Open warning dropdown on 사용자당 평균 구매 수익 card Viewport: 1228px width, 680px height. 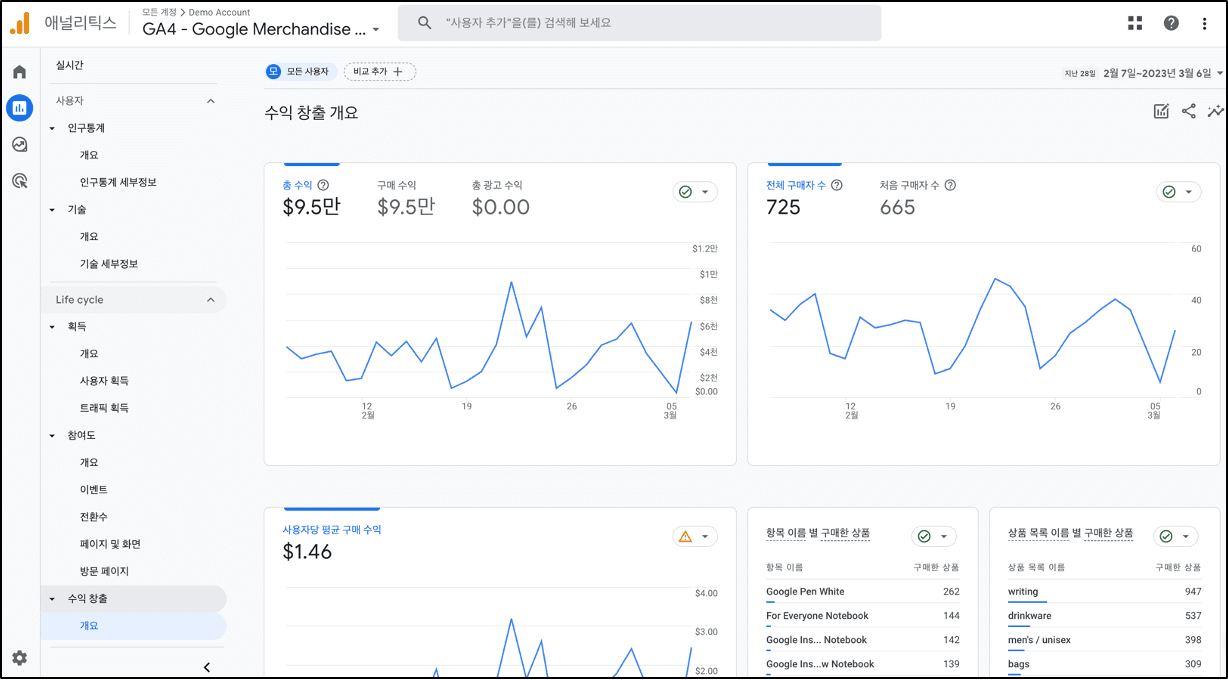695,537
